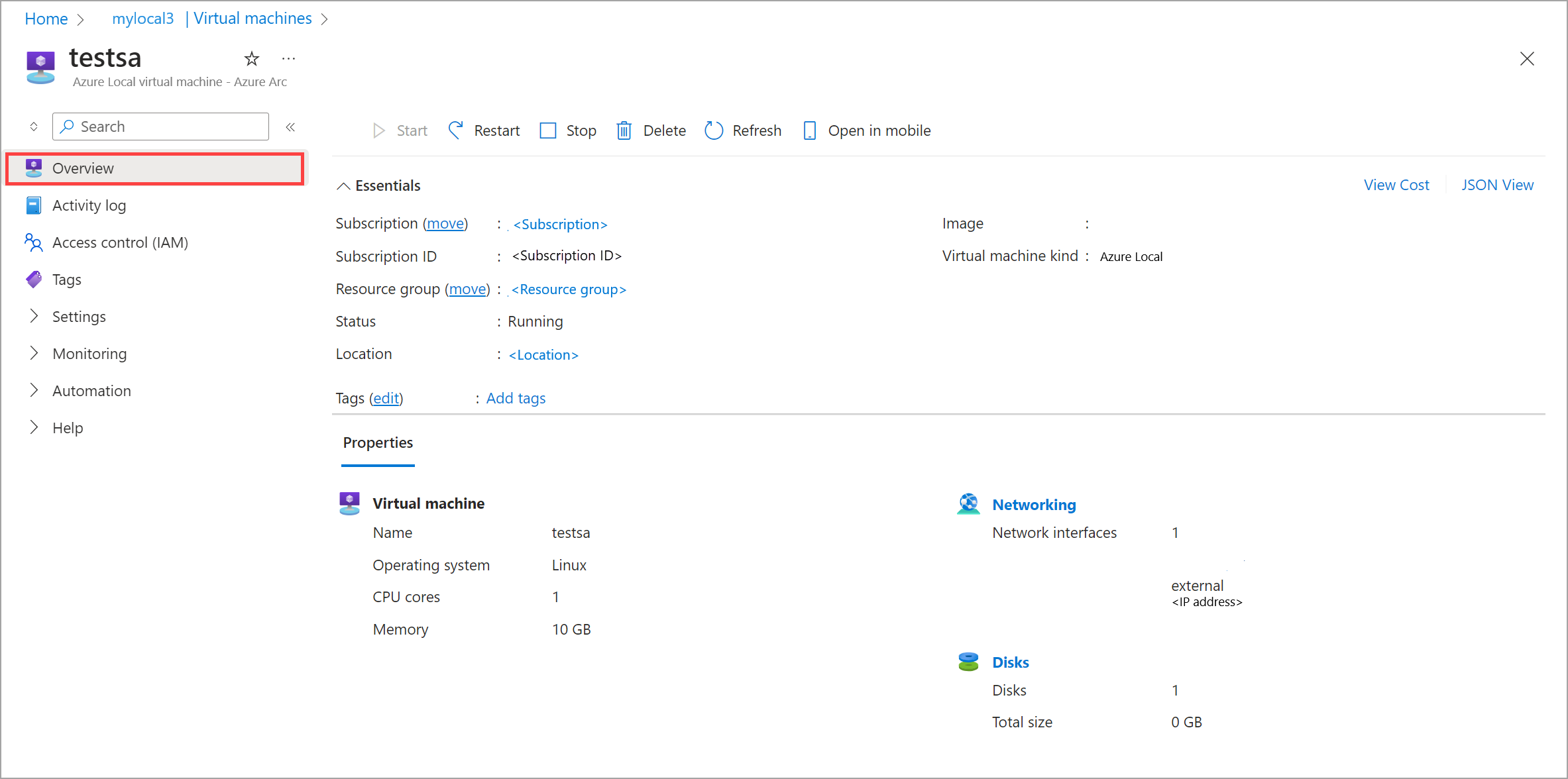Open Access control (IAM) settings

coord(120,242)
